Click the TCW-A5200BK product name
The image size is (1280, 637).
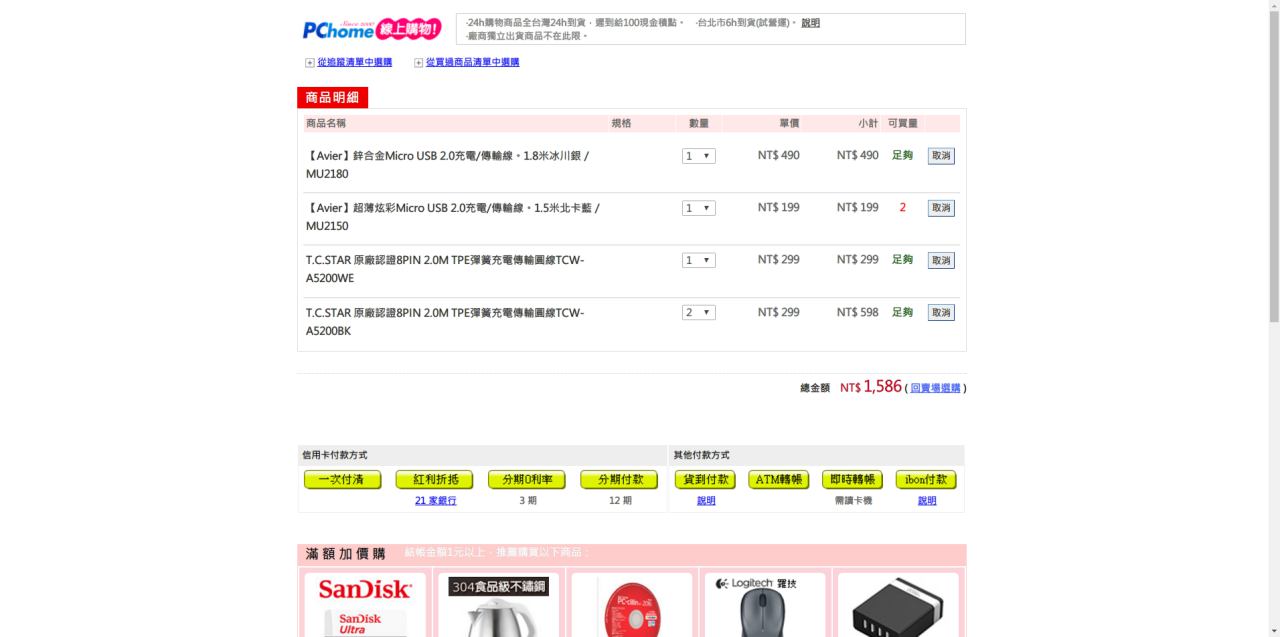445,322
